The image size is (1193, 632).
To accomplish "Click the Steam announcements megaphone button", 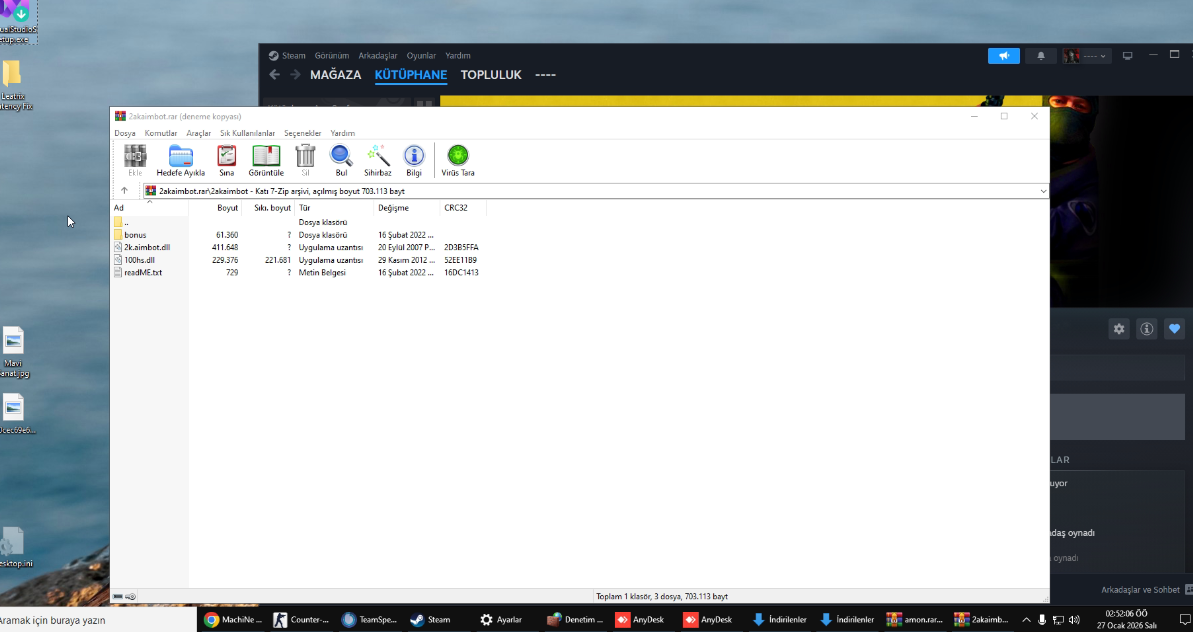I will (1004, 56).
